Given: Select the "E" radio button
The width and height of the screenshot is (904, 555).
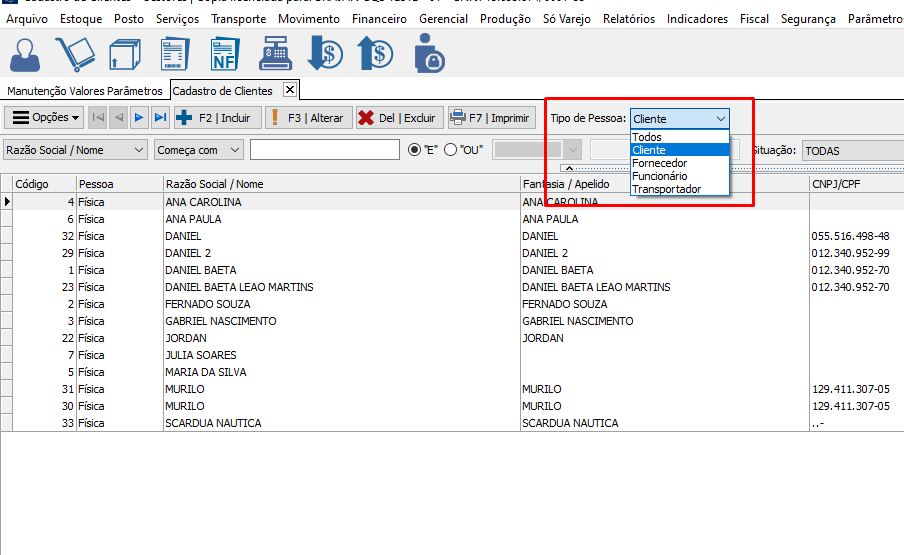Looking at the screenshot, I should (x=415, y=150).
